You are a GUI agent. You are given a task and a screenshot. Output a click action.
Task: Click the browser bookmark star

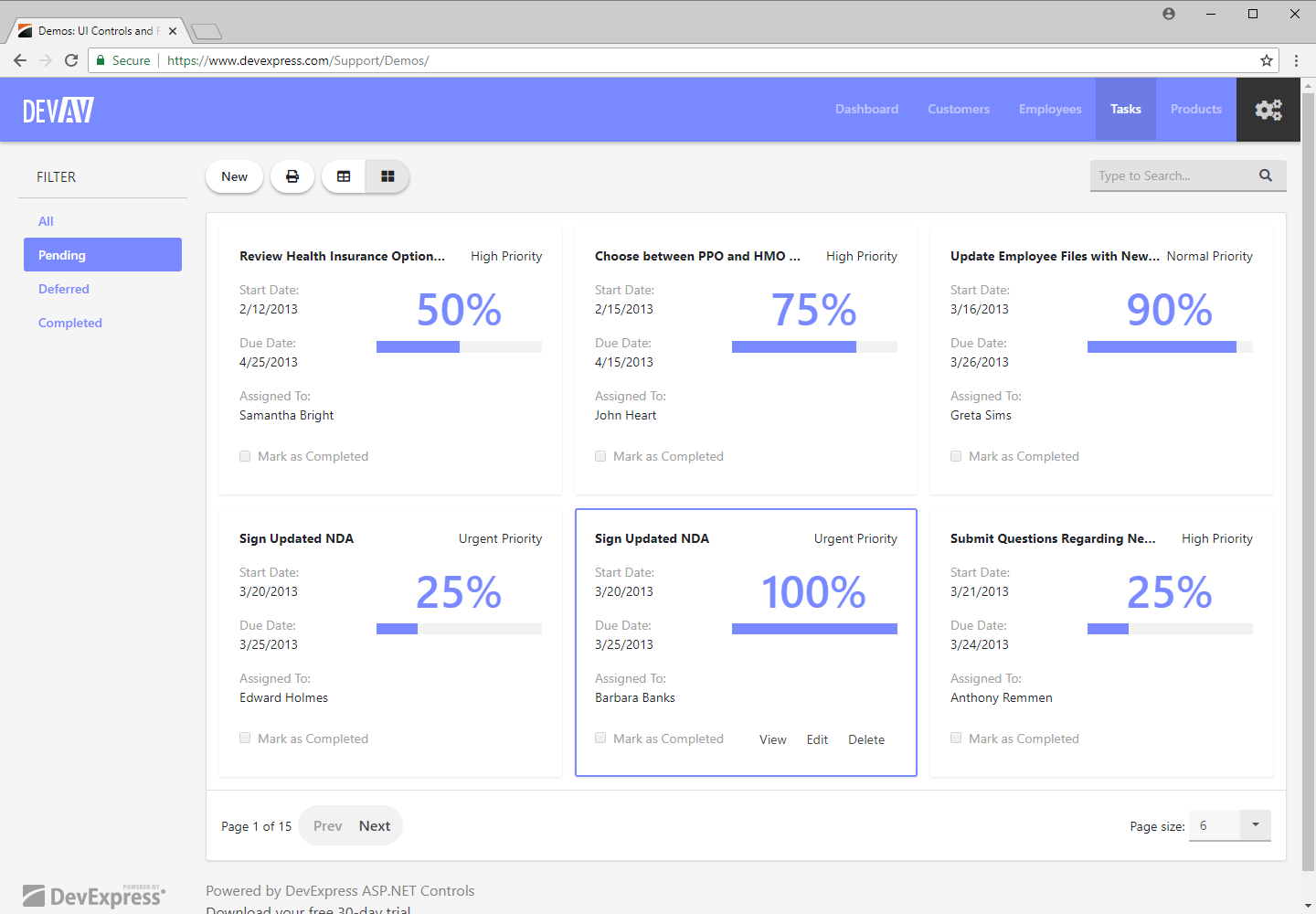click(x=1268, y=60)
